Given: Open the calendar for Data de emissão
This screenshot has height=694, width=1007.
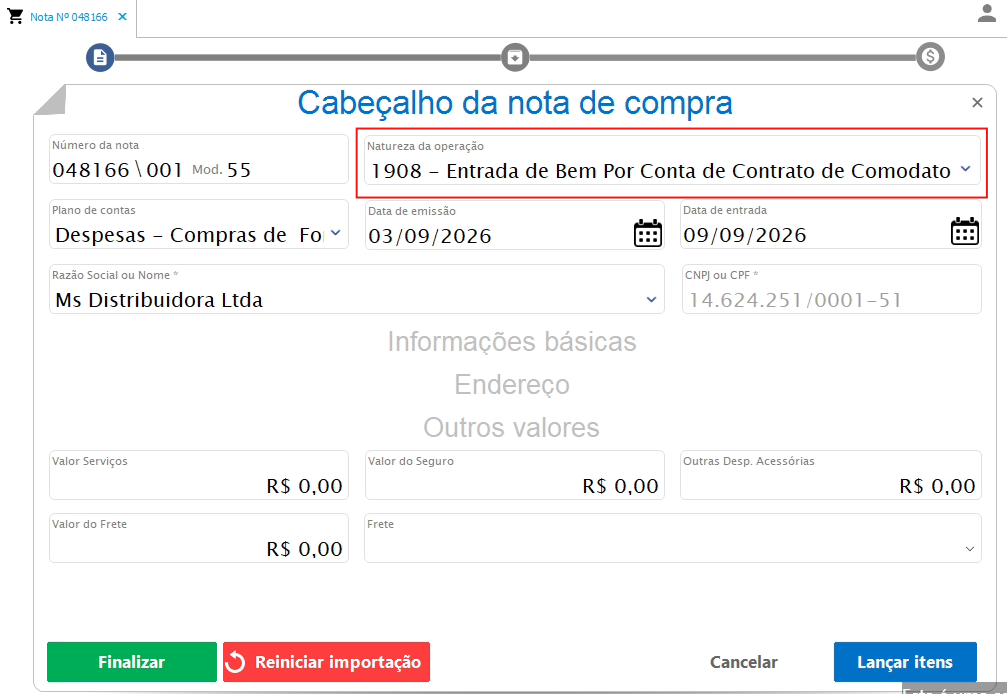Looking at the screenshot, I should coord(648,232).
